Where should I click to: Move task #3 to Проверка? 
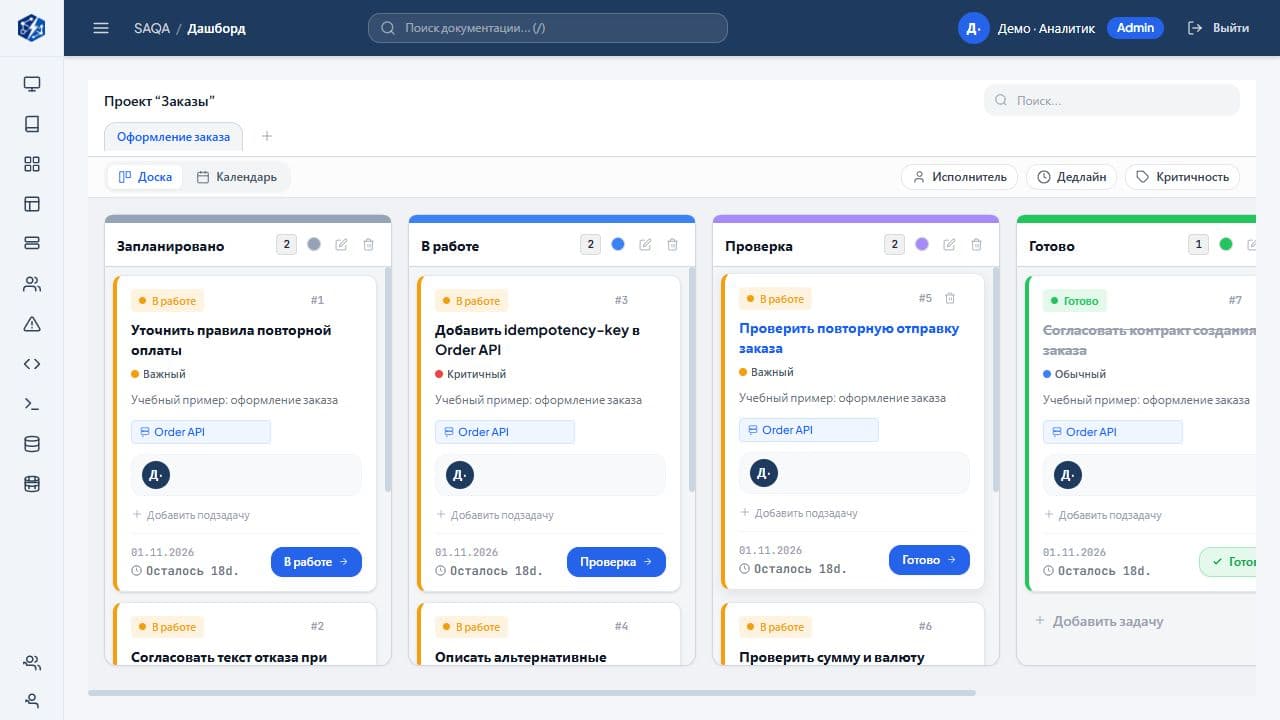tap(616, 562)
